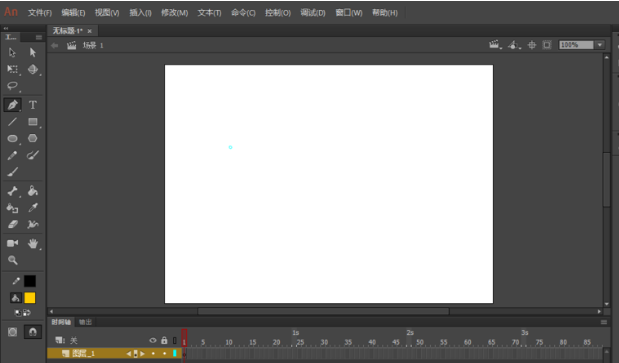The width and height of the screenshot is (619, 363).
Task: Open the tools panel options menu
Action: click(39, 37)
